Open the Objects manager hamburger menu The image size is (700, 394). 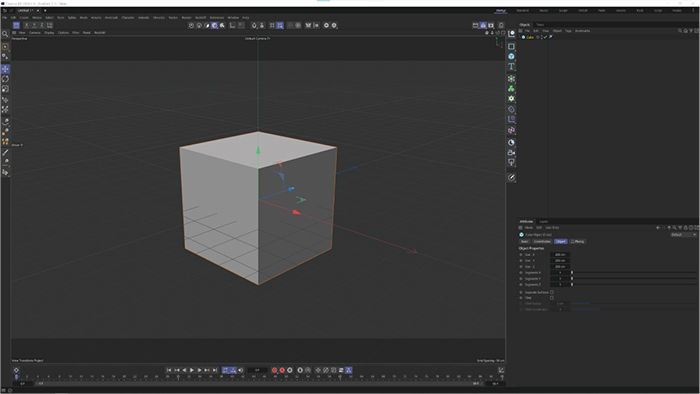click(x=521, y=31)
